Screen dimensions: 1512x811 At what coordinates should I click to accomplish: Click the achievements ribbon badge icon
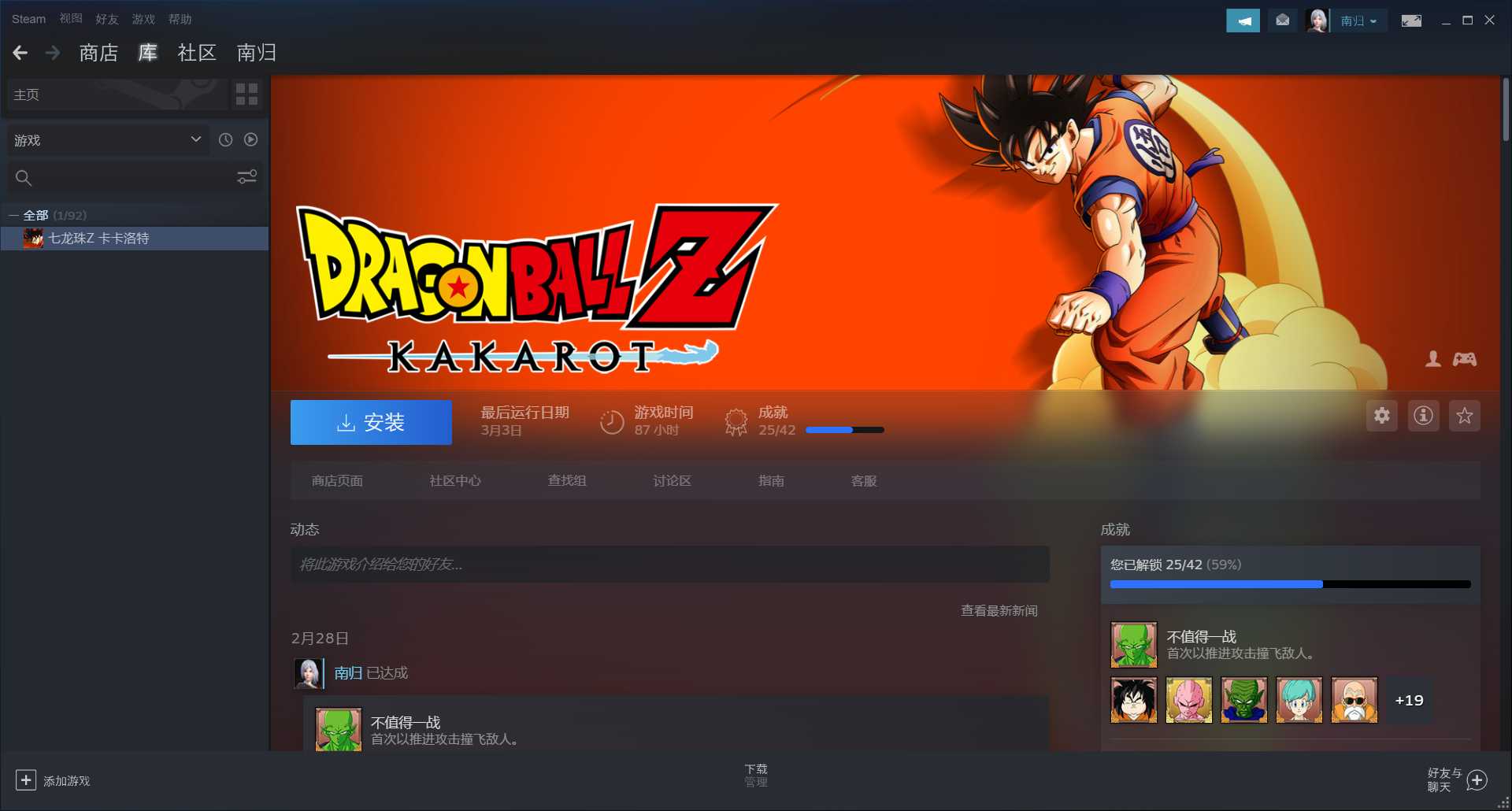[x=736, y=422]
